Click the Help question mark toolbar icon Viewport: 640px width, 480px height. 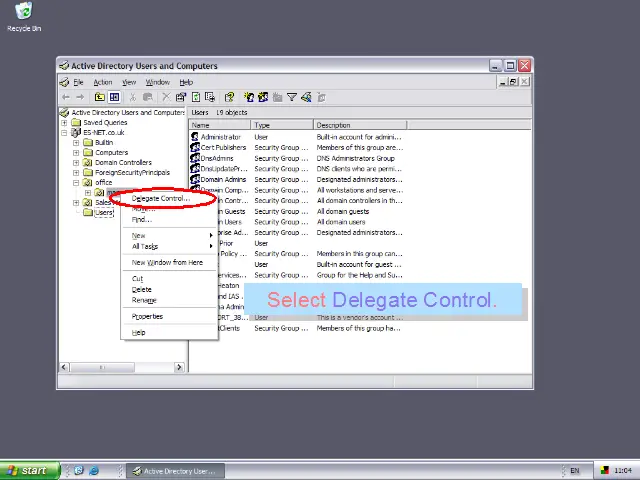point(229,97)
